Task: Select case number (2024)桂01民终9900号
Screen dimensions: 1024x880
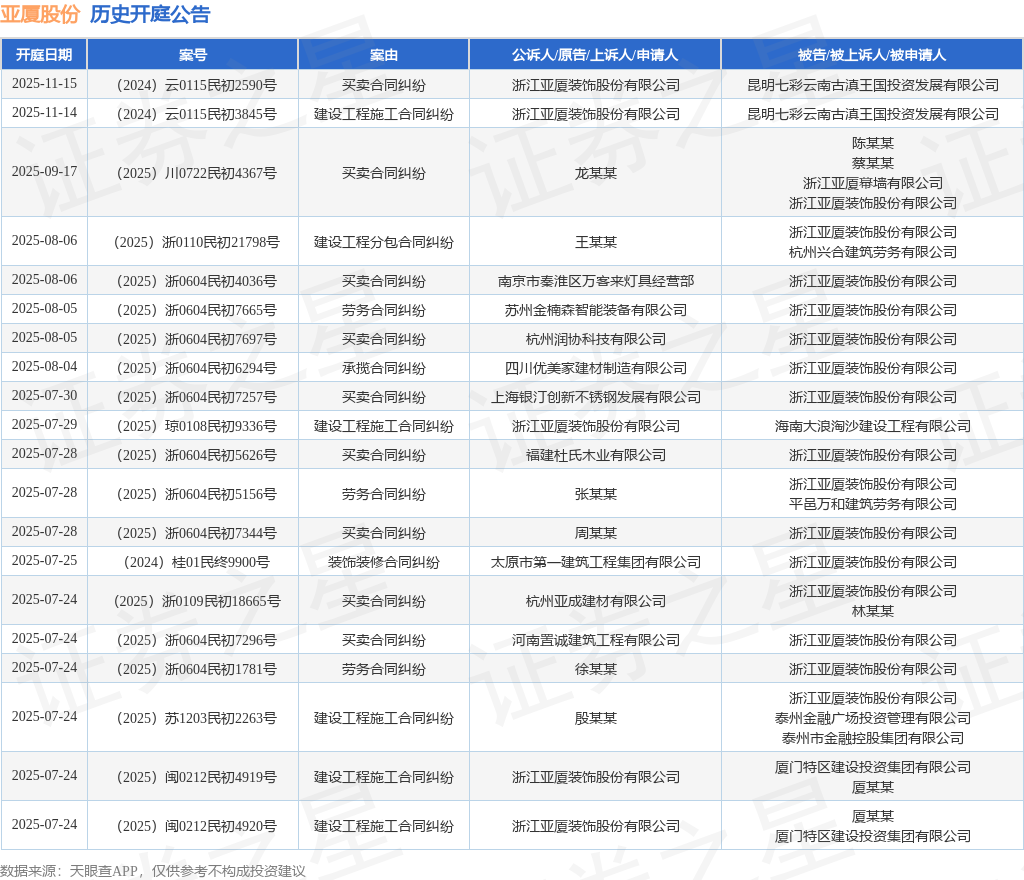Action: [193, 562]
